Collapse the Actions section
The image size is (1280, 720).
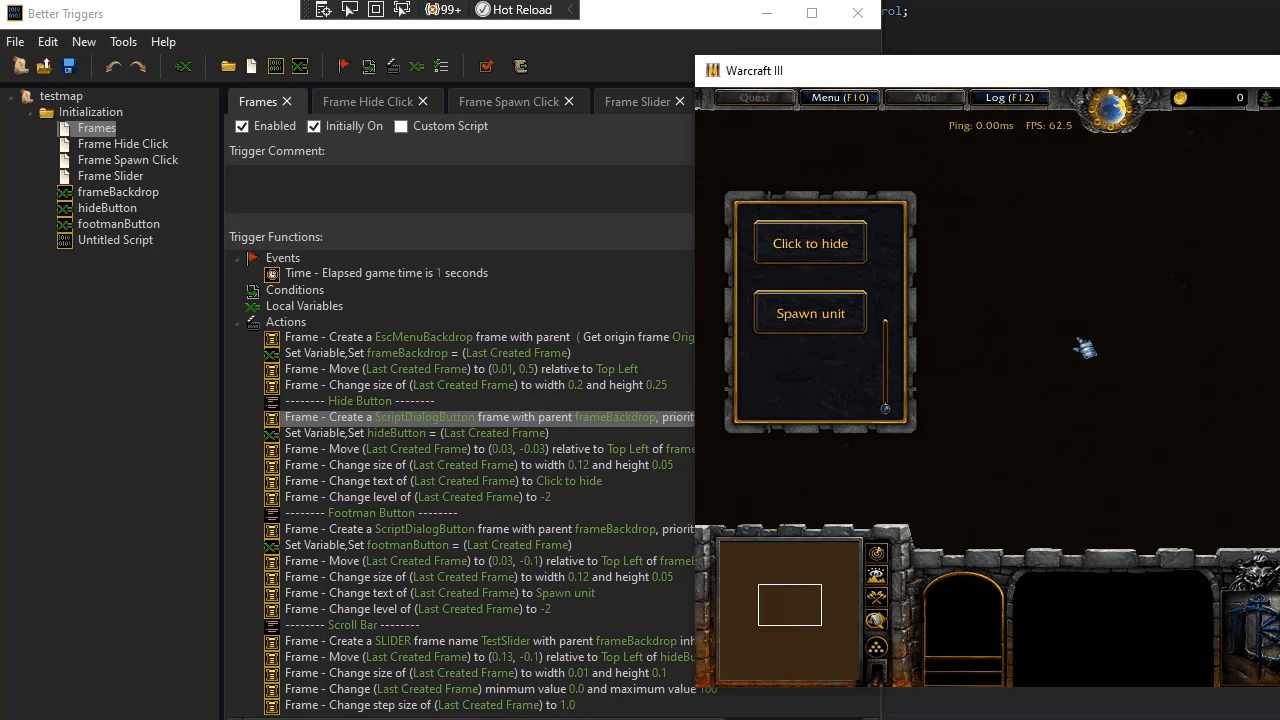(238, 322)
